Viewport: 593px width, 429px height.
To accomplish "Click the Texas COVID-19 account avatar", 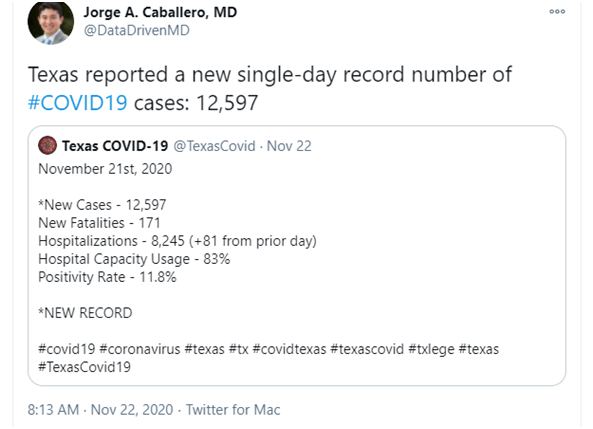I will (47, 146).
